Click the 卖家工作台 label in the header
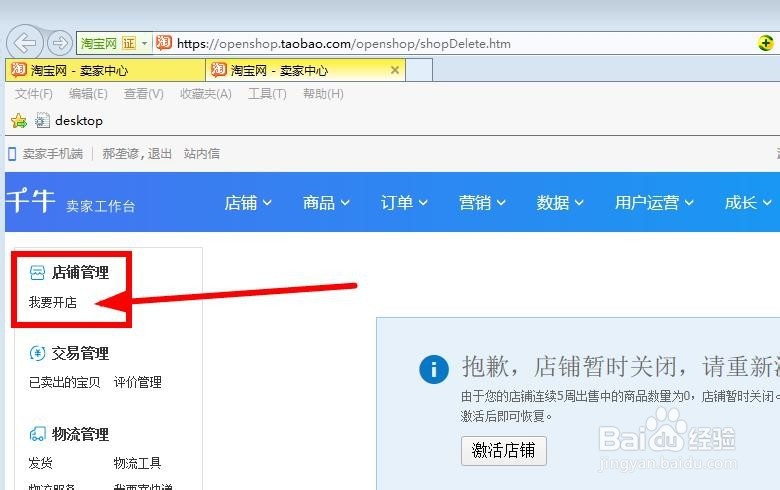 pos(100,206)
